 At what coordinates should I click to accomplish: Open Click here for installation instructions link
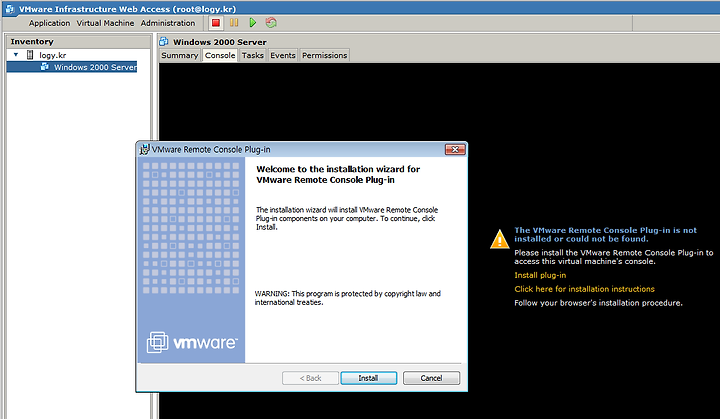click(585, 289)
